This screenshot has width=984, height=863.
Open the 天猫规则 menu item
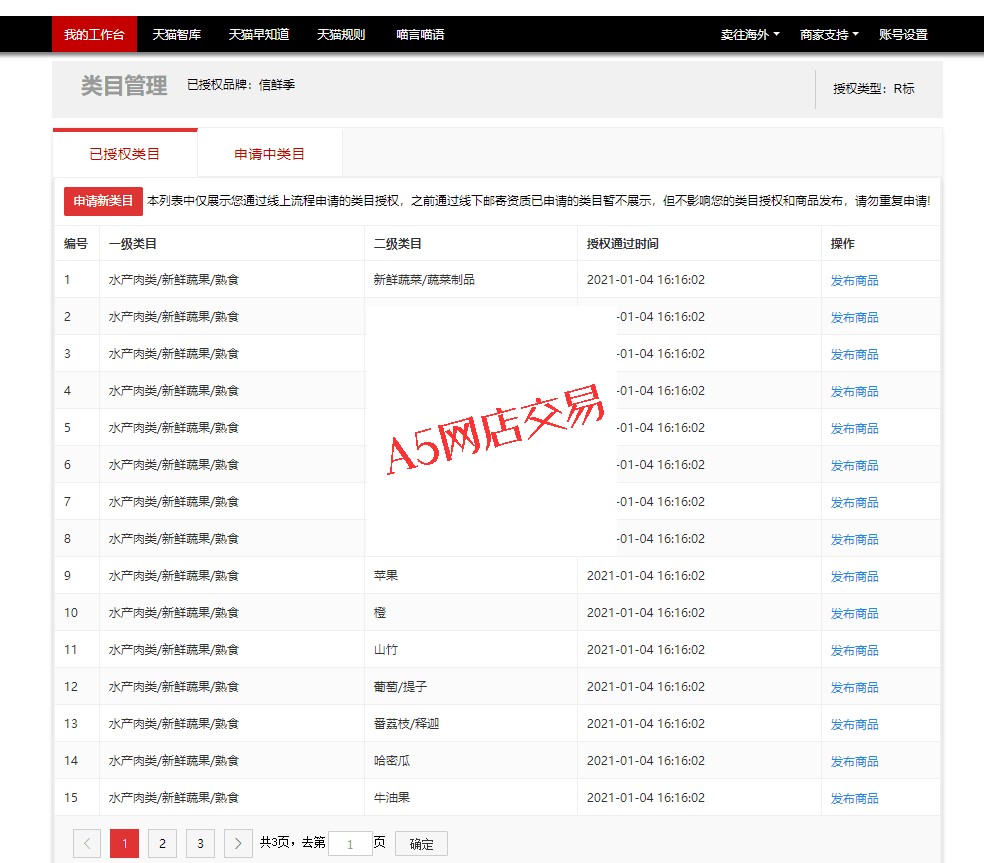pos(341,35)
